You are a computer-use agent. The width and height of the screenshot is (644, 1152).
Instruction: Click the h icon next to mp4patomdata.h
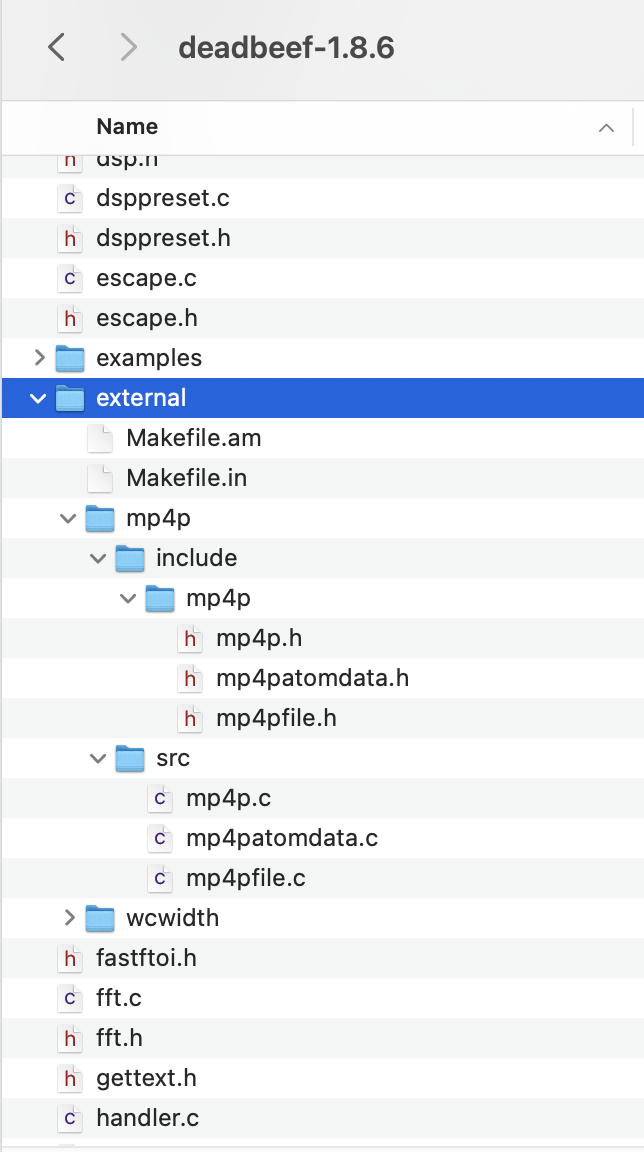click(190, 678)
